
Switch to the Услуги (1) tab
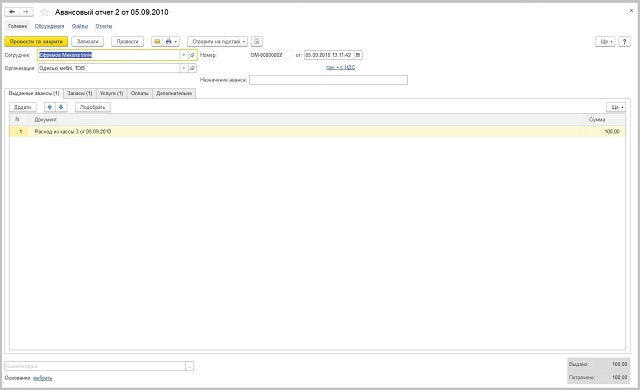pyautogui.click(x=111, y=93)
